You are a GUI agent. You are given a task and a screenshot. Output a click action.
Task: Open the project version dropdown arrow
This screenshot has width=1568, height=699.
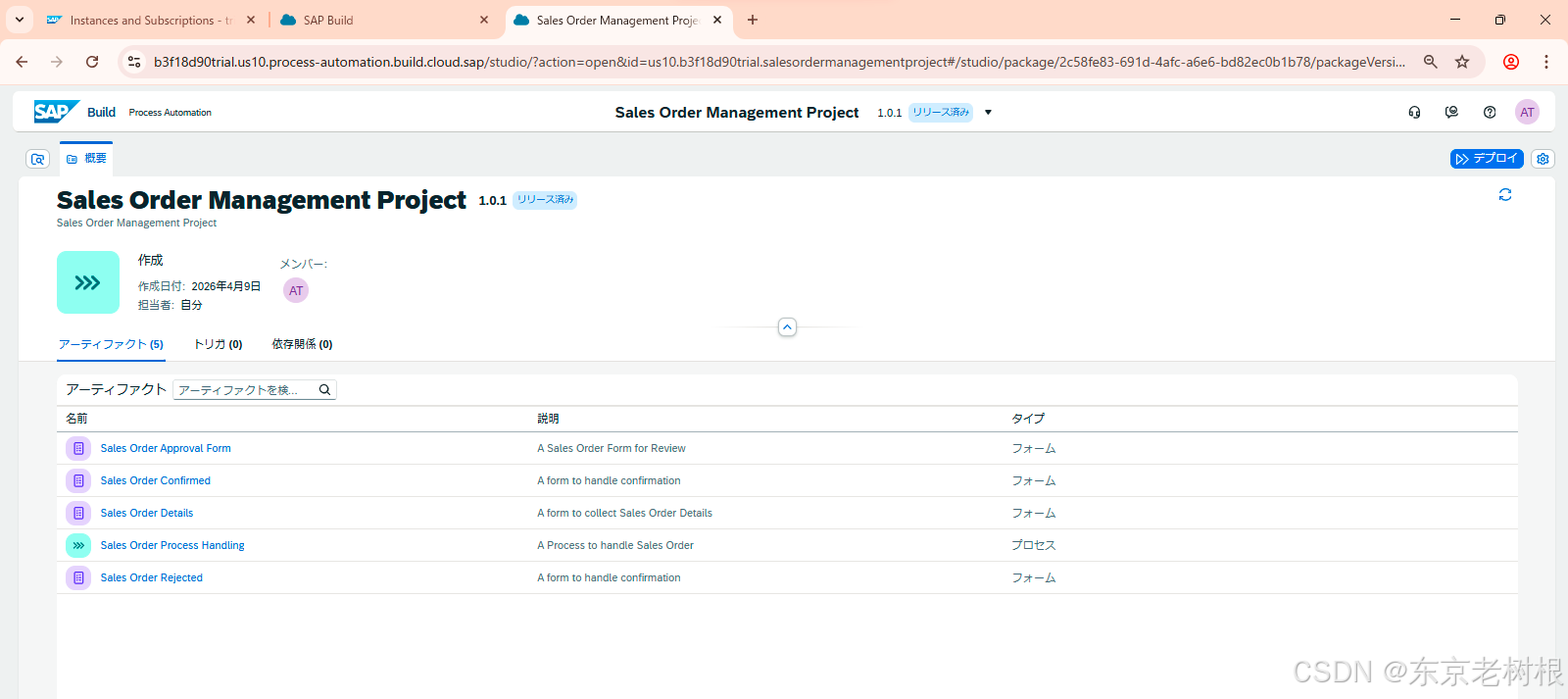[x=988, y=112]
